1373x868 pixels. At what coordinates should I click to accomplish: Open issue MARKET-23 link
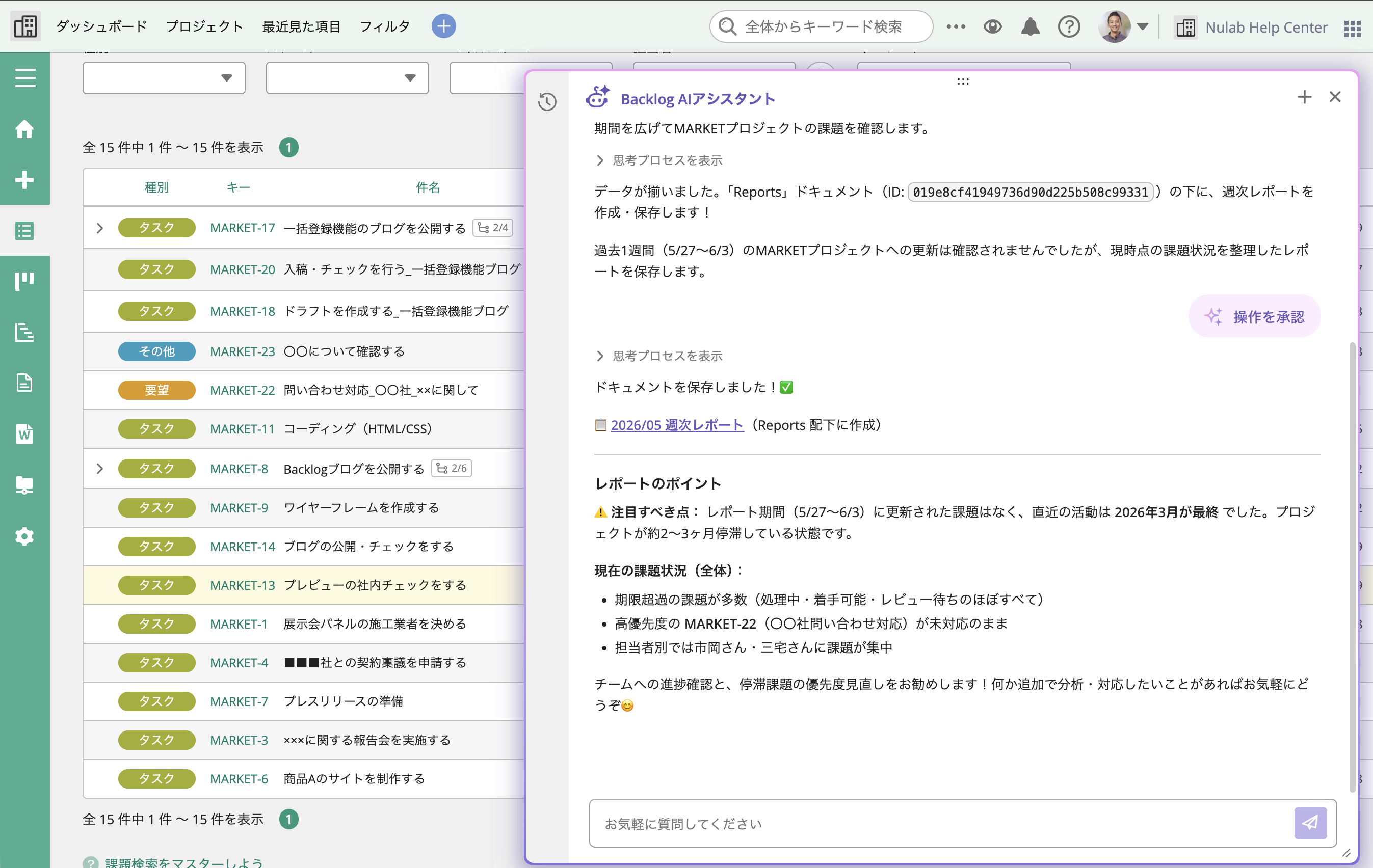pos(242,351)
